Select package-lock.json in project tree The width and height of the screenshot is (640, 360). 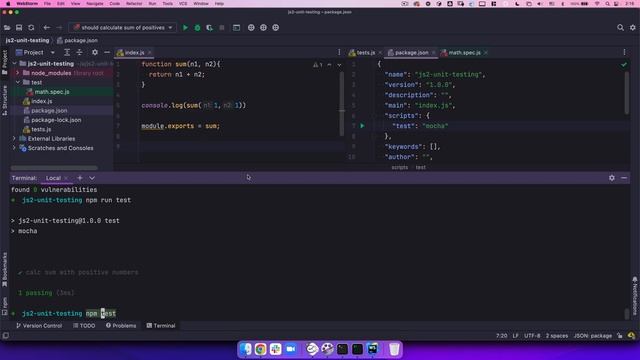click(x=56, y=120)
